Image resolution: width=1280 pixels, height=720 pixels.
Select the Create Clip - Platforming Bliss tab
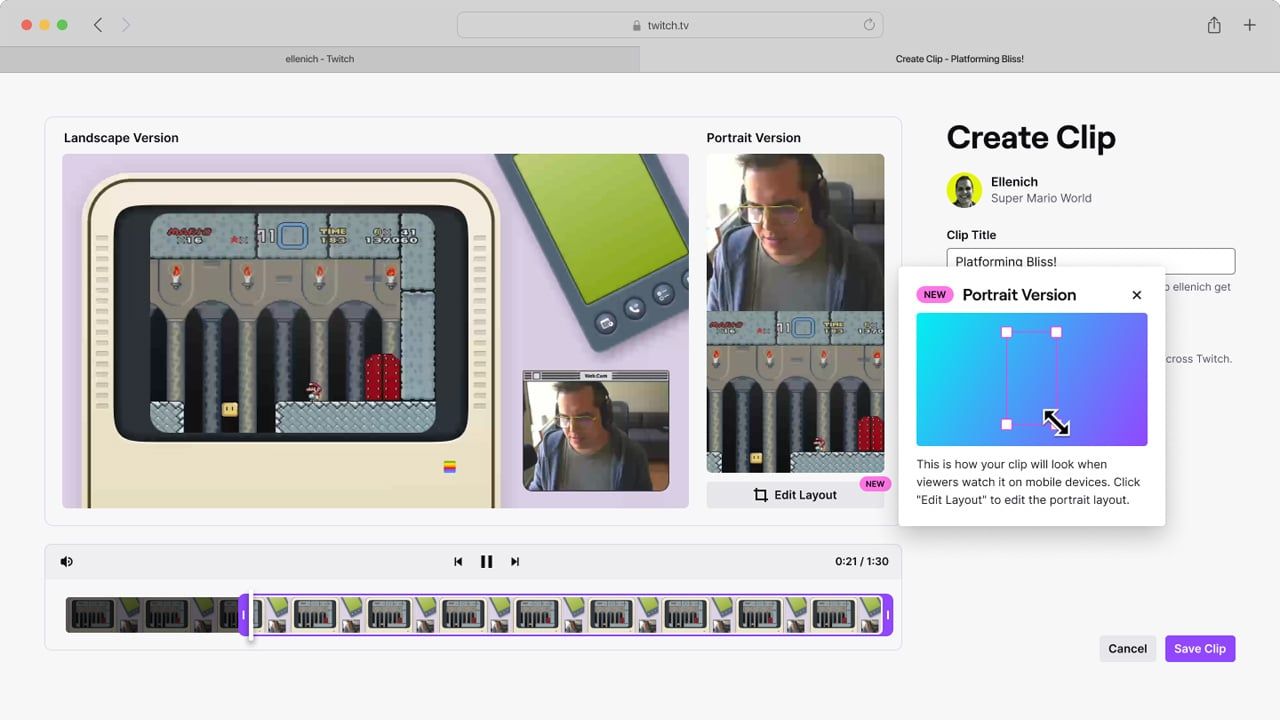pyautogui.click(x=960, y=59)
